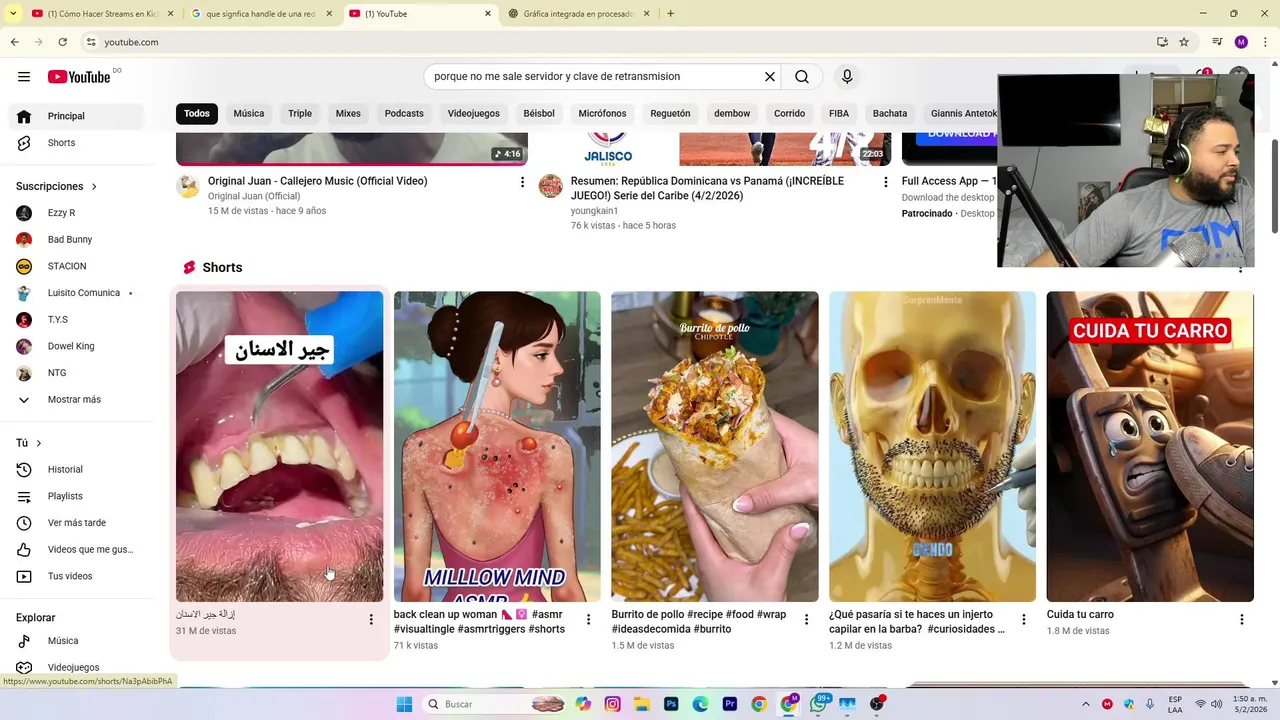Reload the page in browser toolbar
The height and width of the screenshot is (720, 1280).
click(x=62, y=42)
